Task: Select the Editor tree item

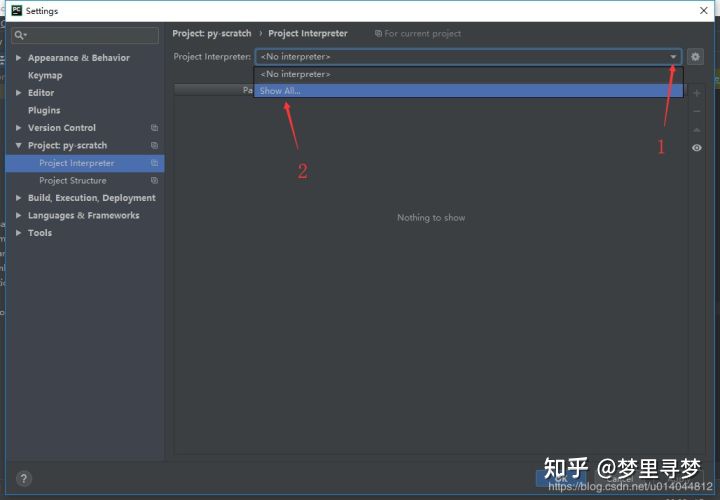Action: (41, 93)
